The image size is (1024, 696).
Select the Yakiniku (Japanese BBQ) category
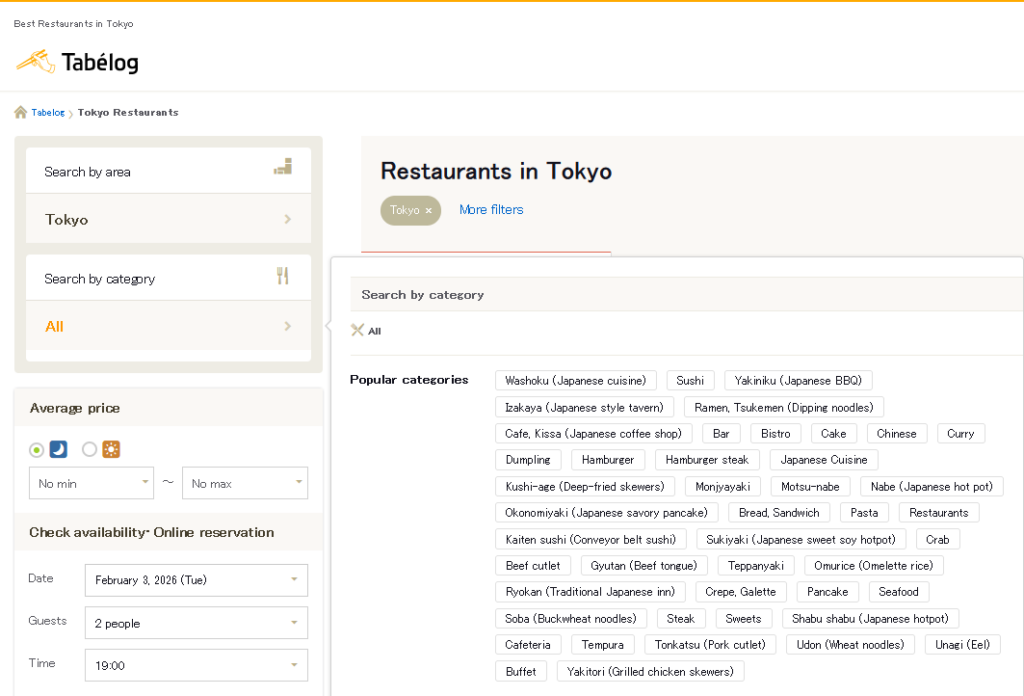[x=798, y=380]
